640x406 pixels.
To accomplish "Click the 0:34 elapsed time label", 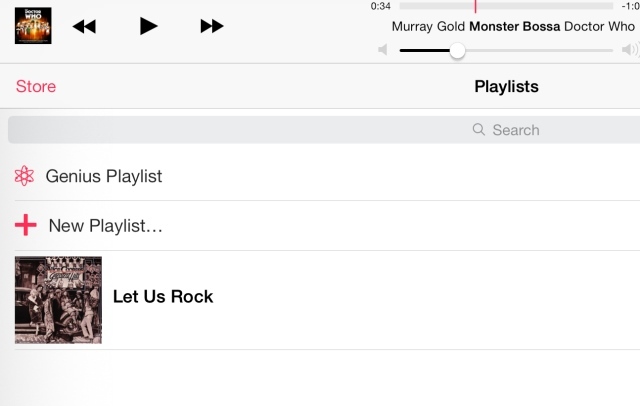I will tap(380, 6).
